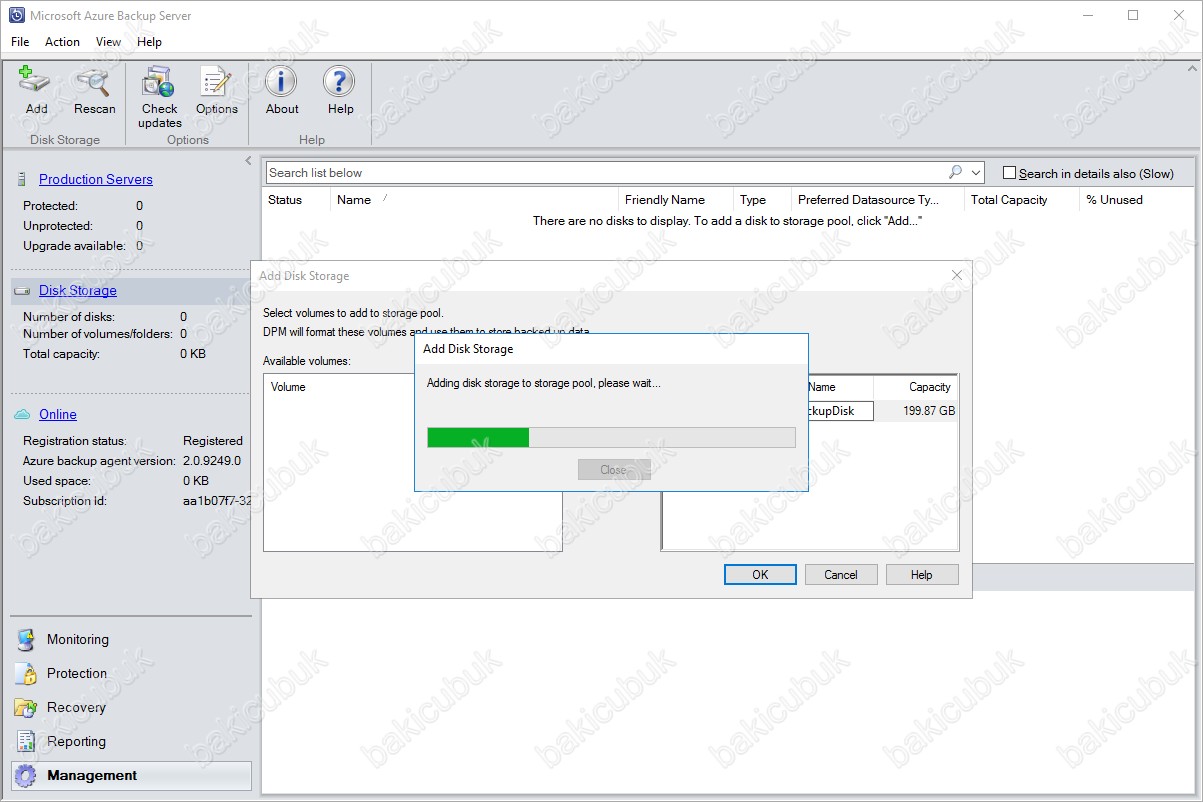
Task: Select the Management workspace
Action: coord(131,776)
